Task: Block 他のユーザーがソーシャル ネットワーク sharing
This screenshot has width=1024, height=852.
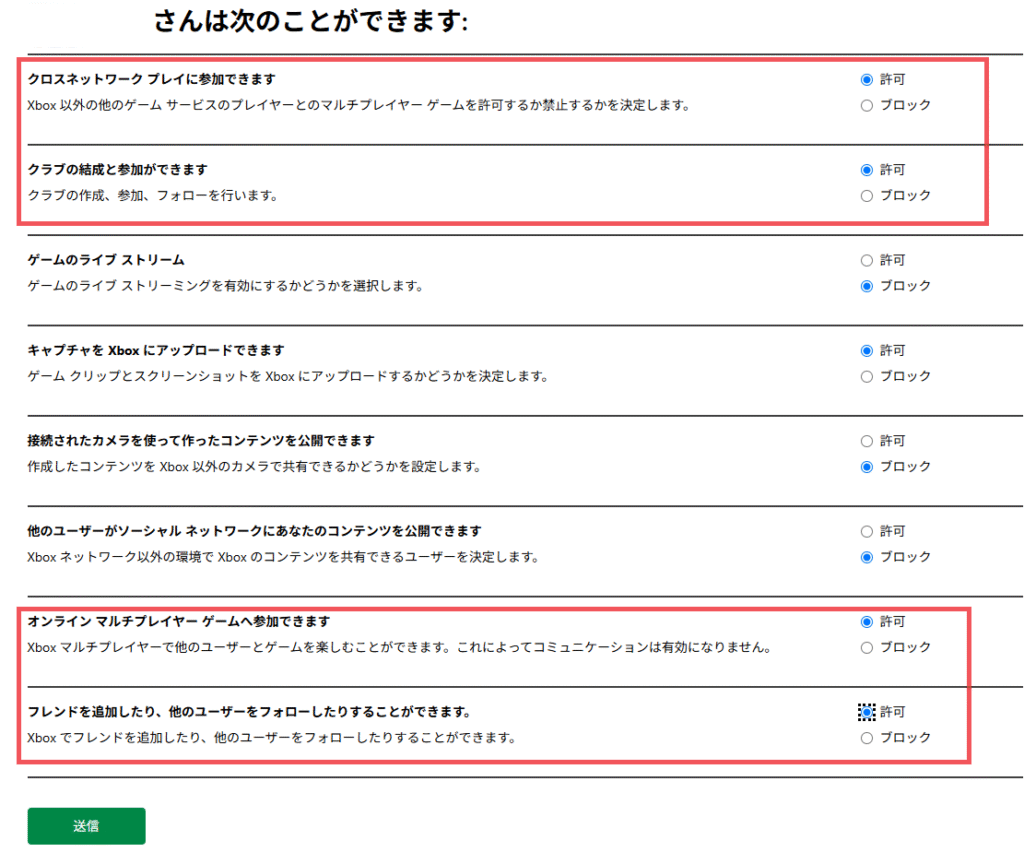Action: [867, 557]
